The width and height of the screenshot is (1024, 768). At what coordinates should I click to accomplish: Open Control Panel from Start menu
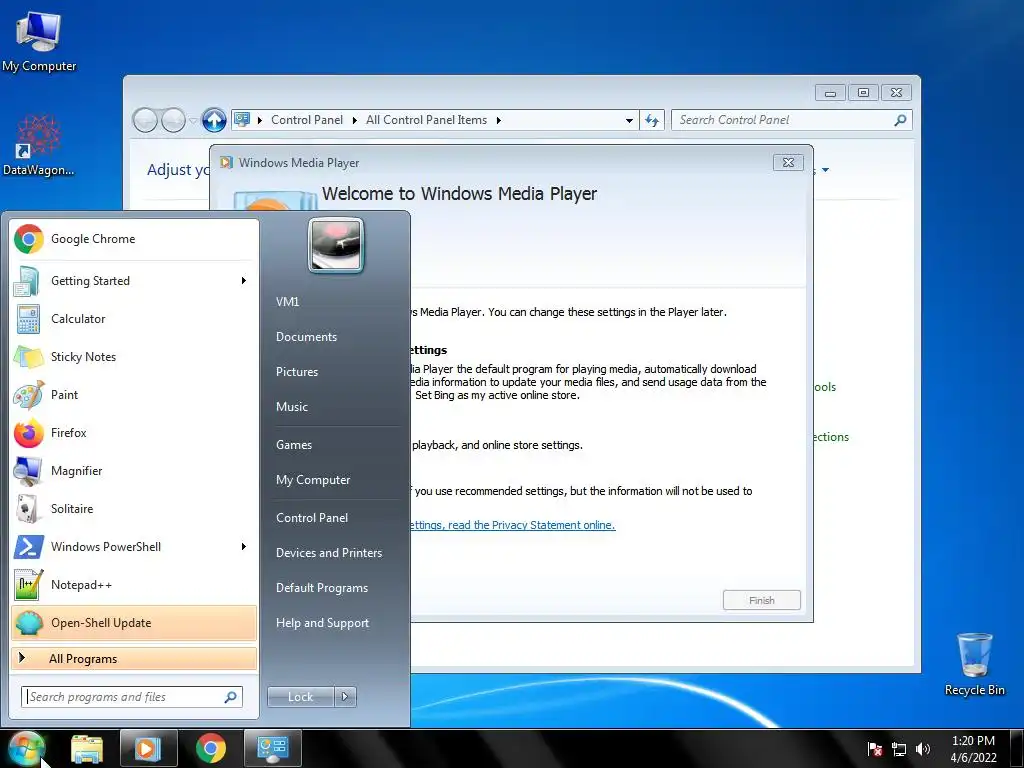tap(312, 518)
